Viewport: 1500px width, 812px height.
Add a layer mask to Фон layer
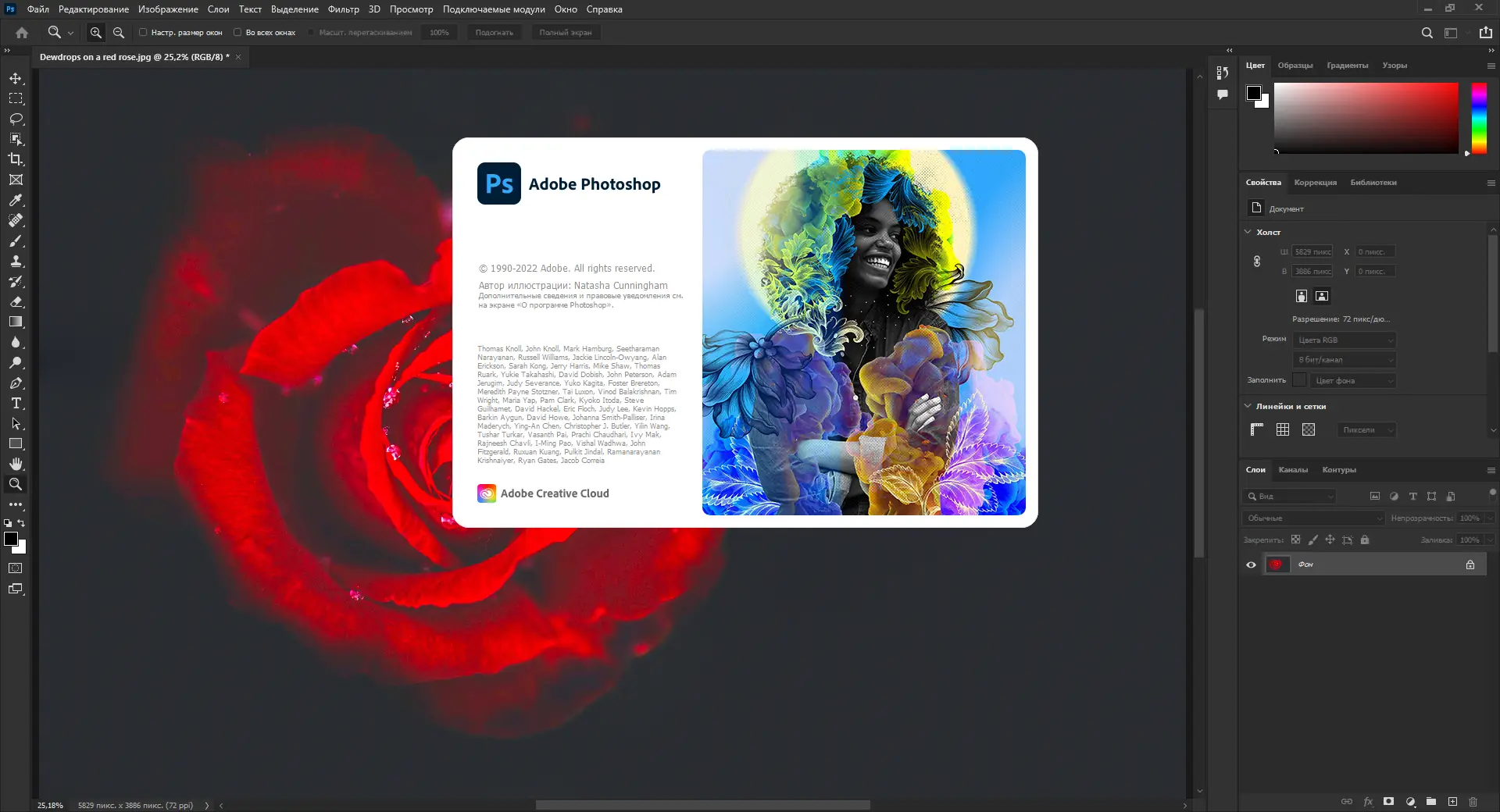[1388, 802]
